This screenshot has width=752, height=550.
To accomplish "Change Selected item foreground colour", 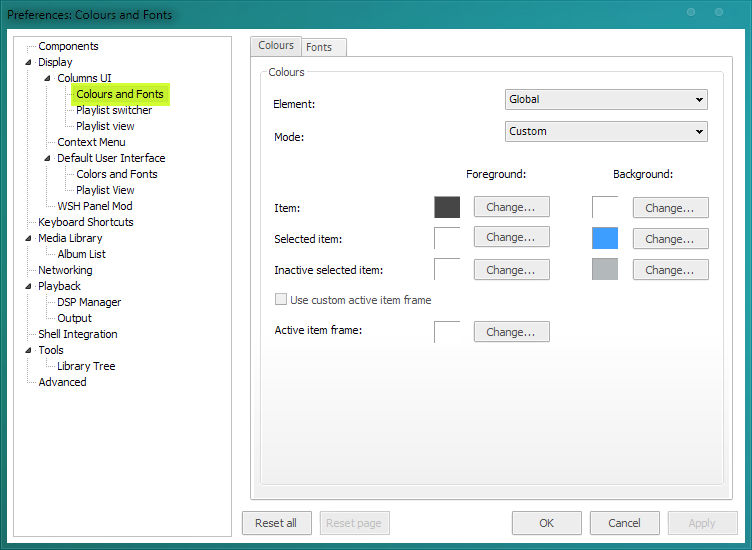I will coord(512,237).
